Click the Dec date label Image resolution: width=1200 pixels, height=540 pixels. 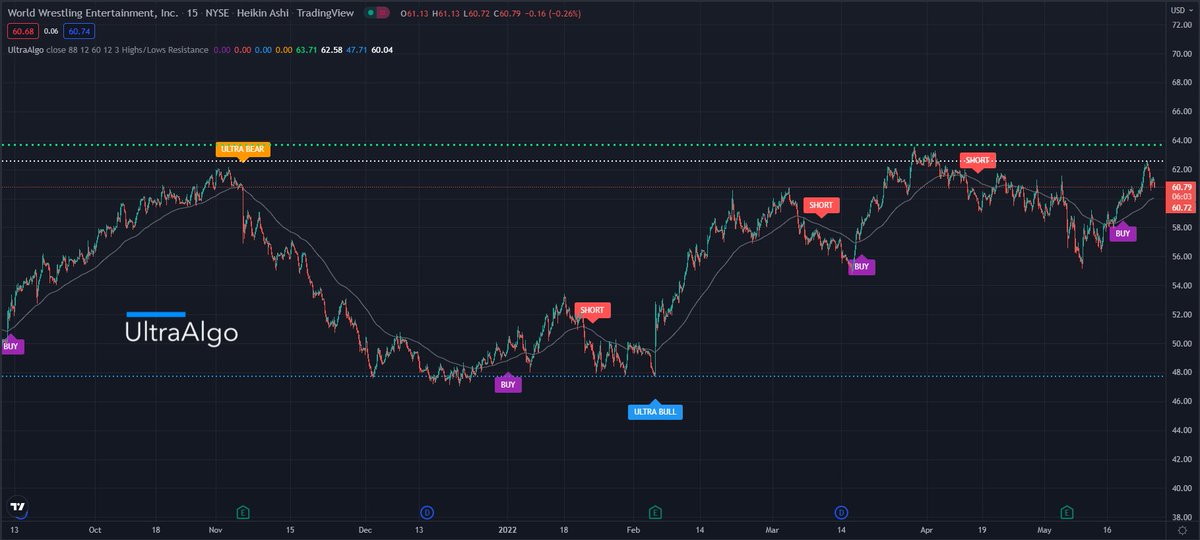364,532
